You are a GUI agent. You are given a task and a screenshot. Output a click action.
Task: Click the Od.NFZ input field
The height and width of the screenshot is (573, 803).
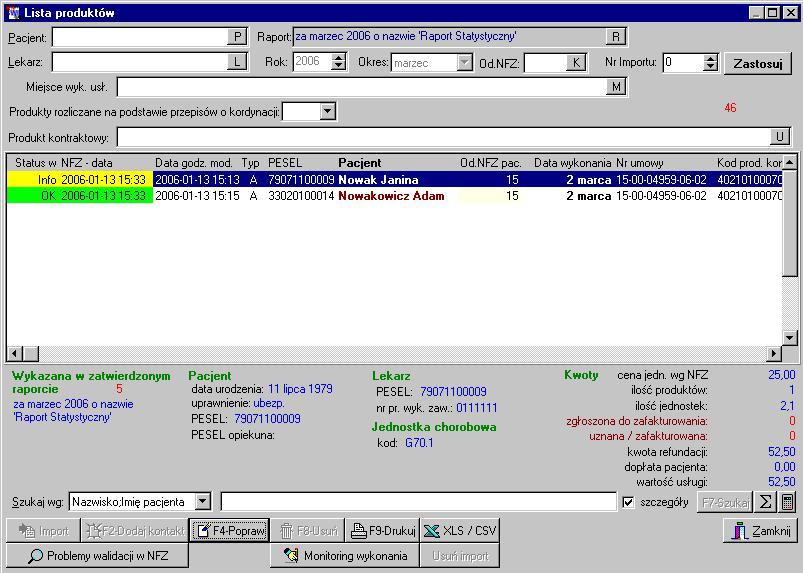click(x=545, y=63)
